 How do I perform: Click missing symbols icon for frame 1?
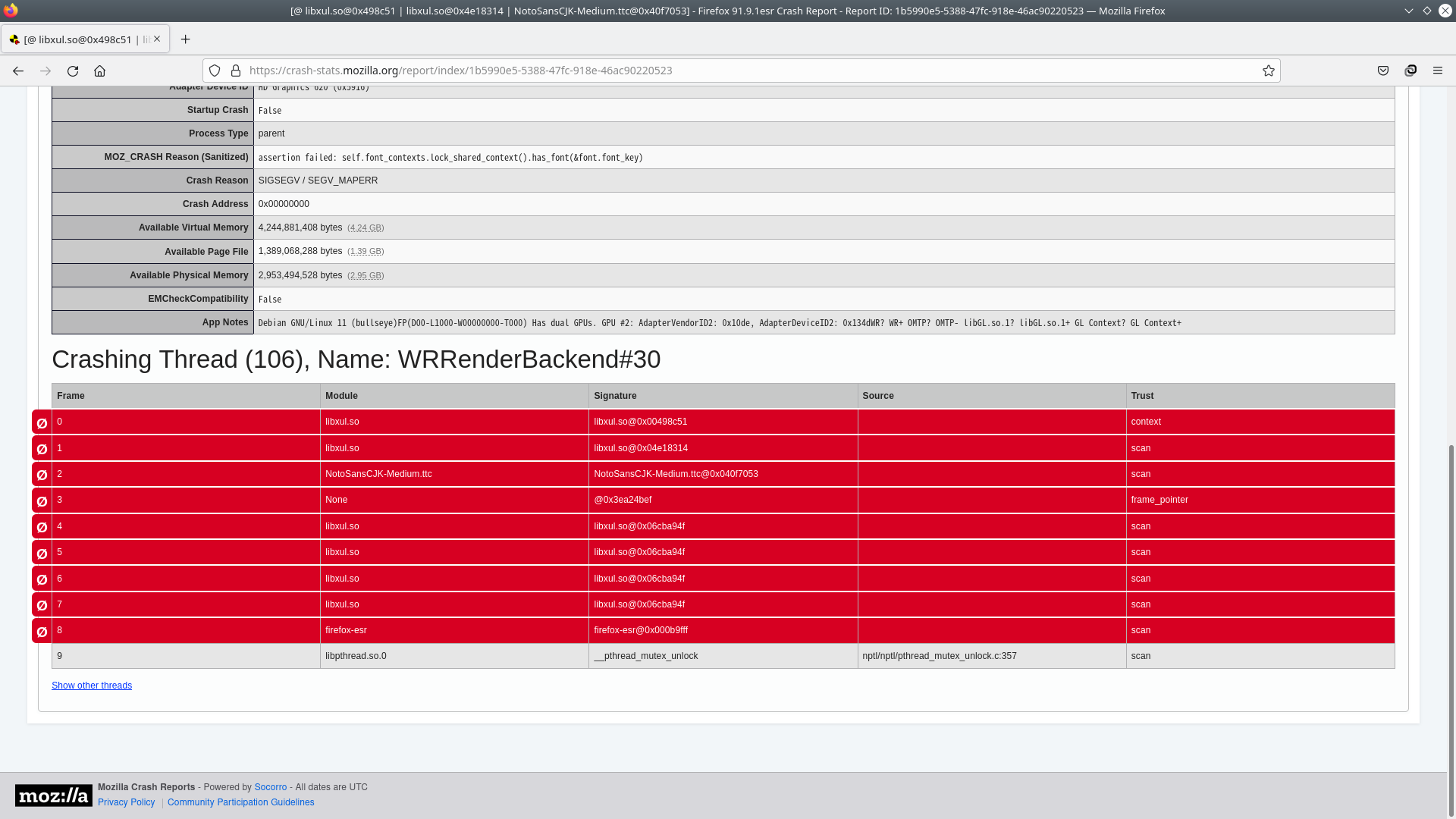coord(42,449)
